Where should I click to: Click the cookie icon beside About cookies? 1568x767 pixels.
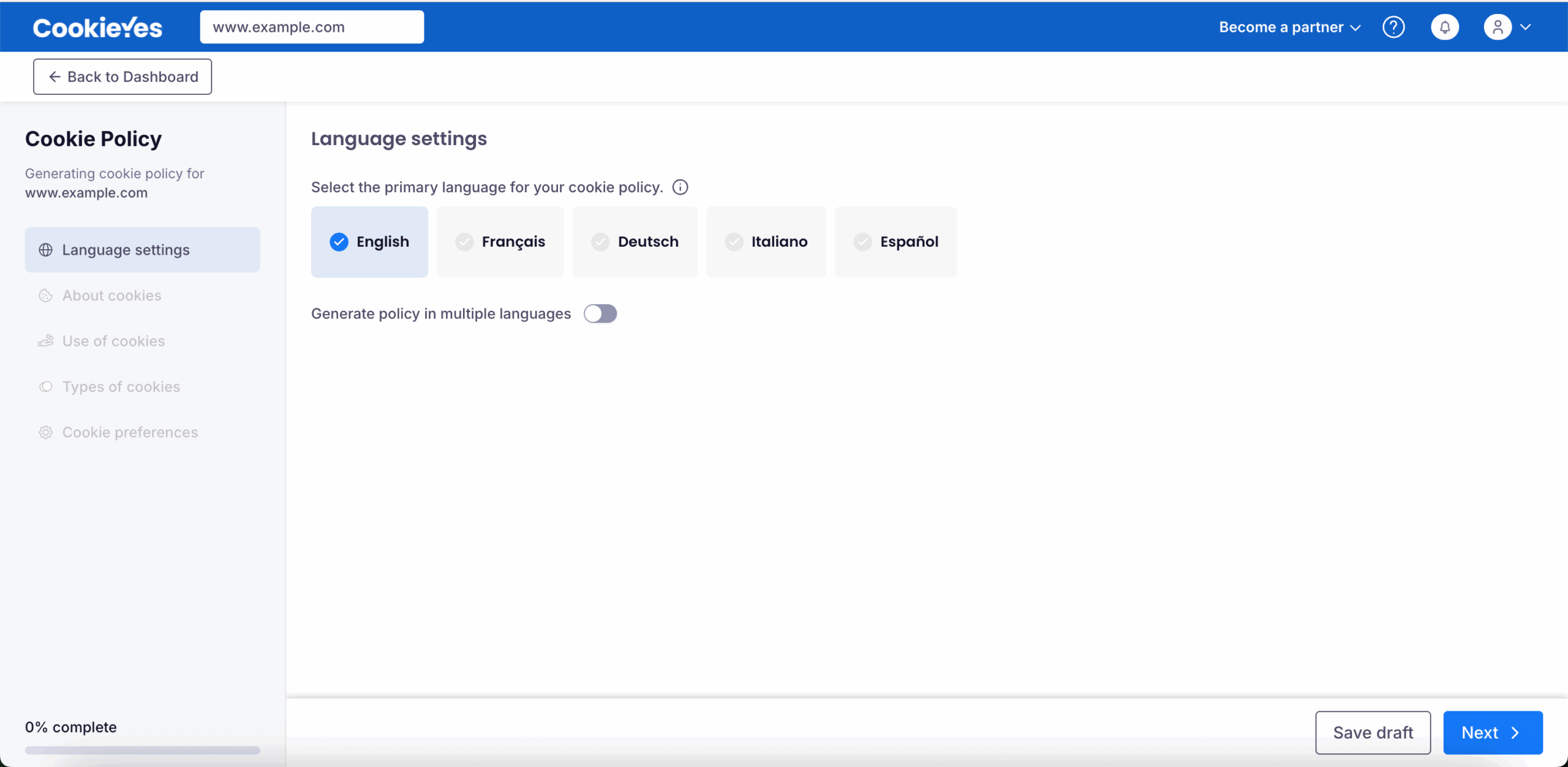(x=45, y=295)
